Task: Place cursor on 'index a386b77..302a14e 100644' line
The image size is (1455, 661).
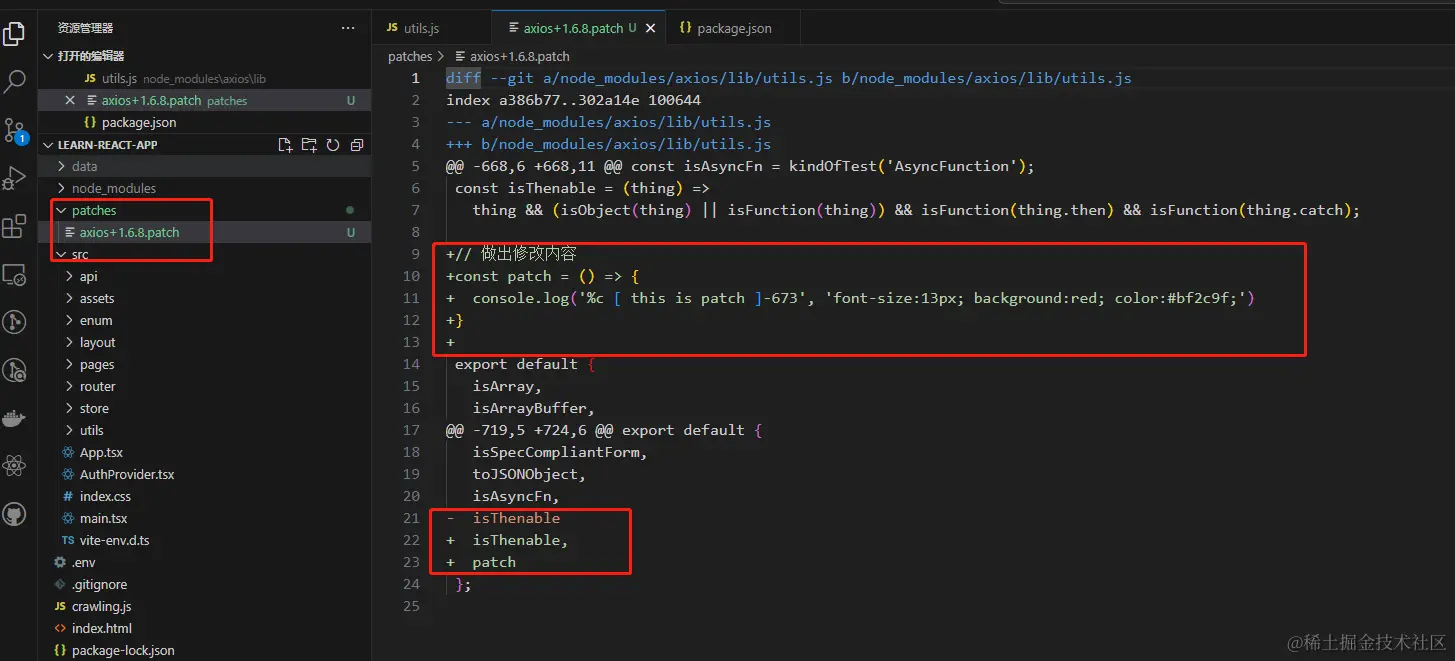Action: (573, 100)
